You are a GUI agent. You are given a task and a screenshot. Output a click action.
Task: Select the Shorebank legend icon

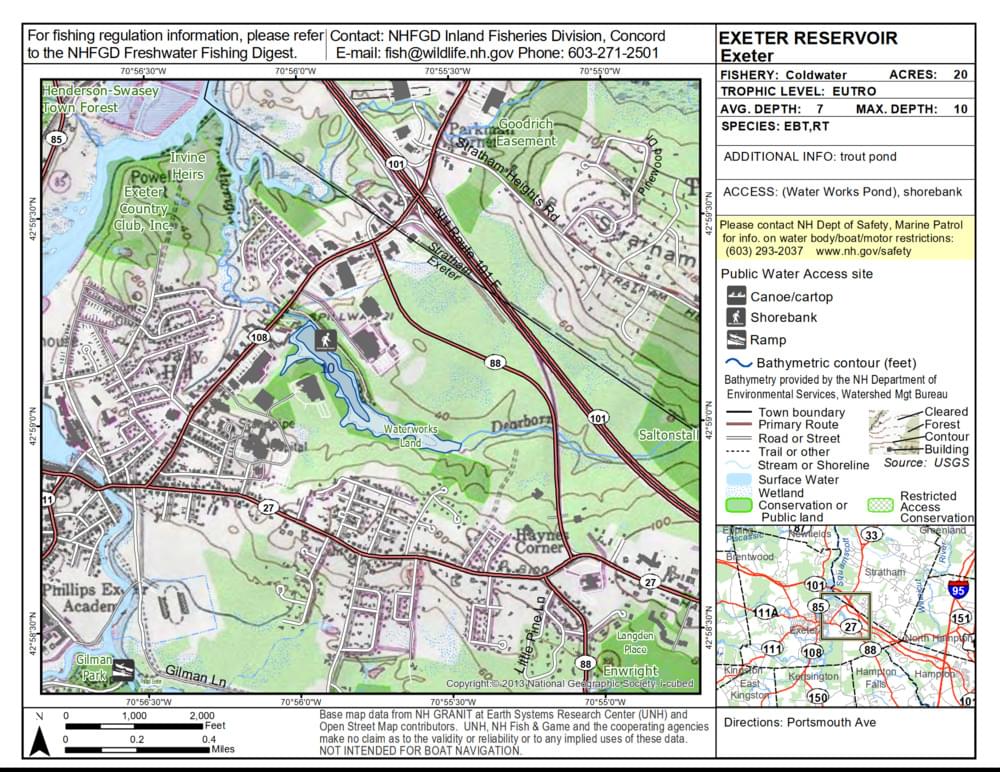(736, 317)
